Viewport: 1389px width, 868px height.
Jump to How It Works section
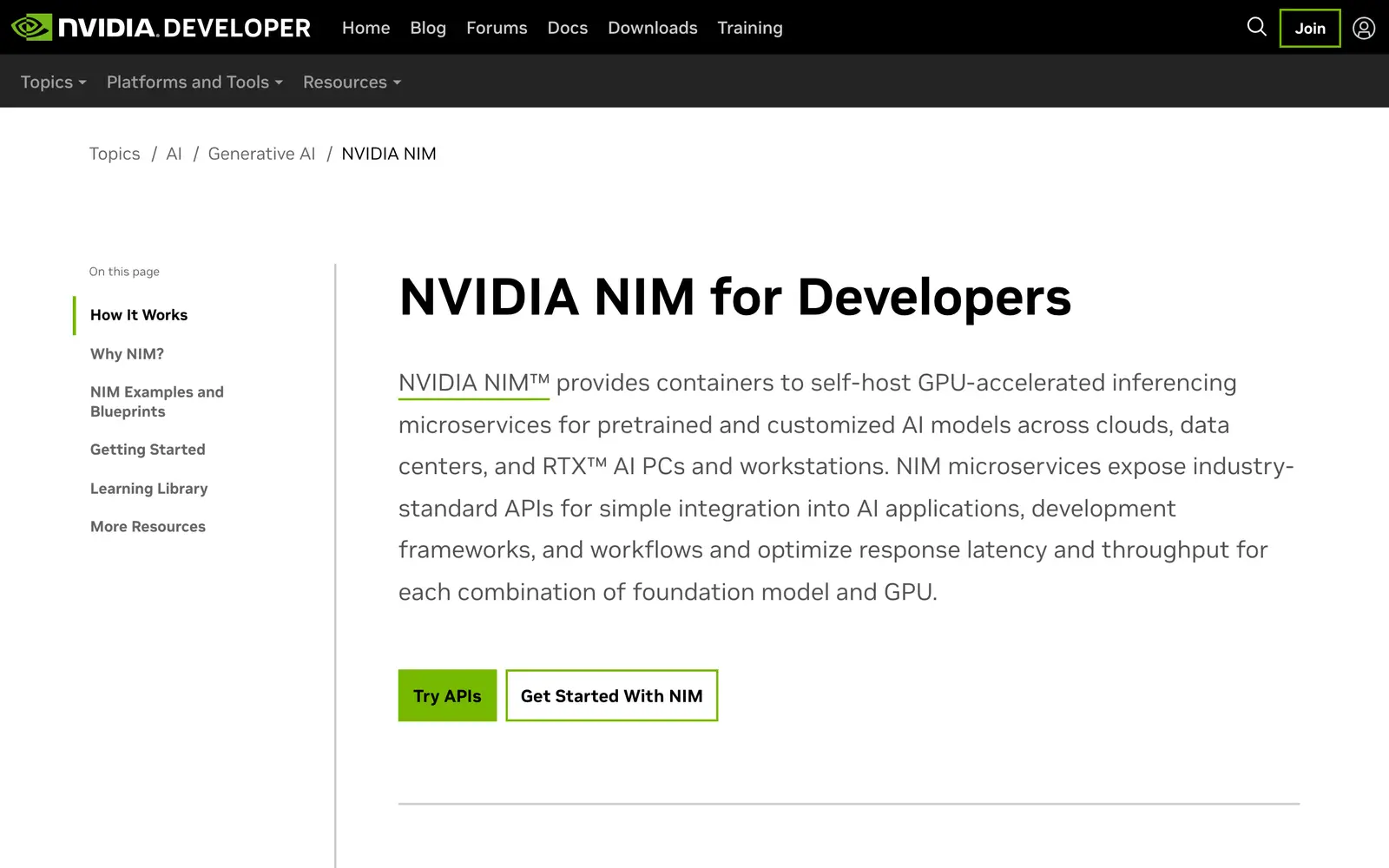(x=139, y=315)
